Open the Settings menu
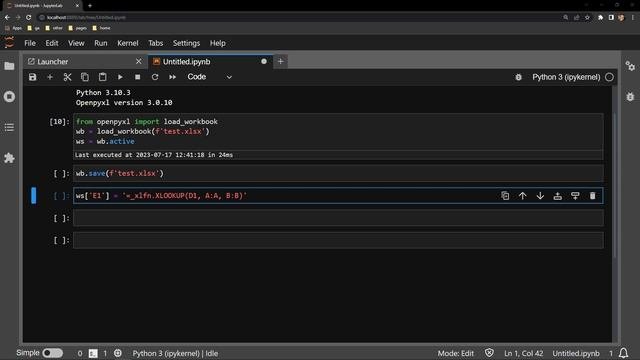This screenshot has height=360, width=640. coord(186,43)
